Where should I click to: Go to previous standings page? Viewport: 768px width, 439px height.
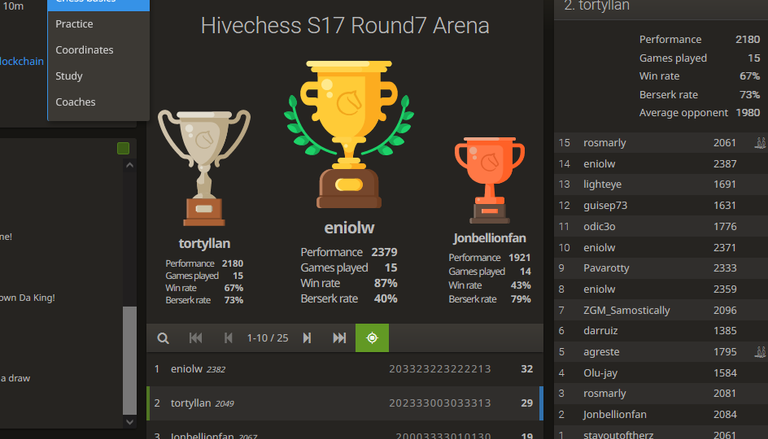click(x=228, y=338)
